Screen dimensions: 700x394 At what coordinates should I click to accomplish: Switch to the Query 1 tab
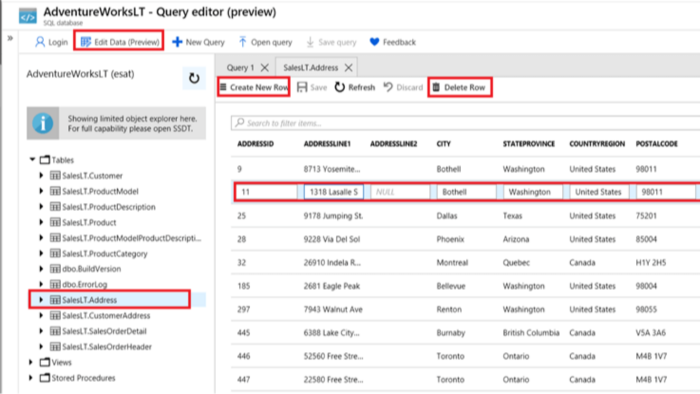tap(240, 67)
